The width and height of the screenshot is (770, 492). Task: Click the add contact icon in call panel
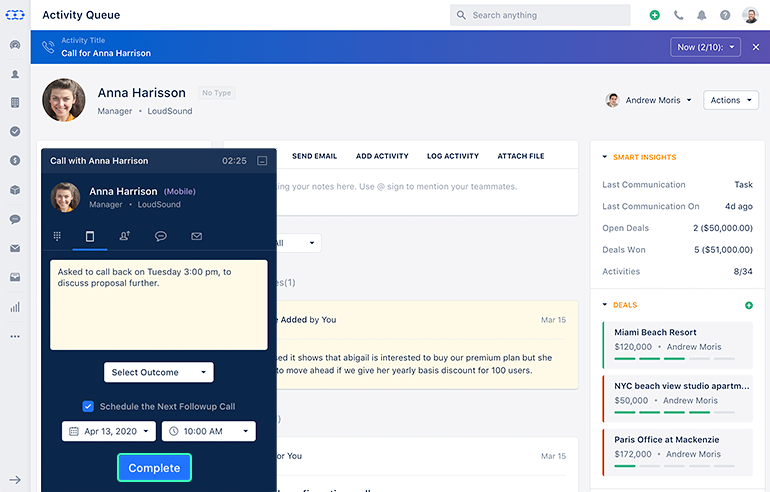tap(125, 236)
